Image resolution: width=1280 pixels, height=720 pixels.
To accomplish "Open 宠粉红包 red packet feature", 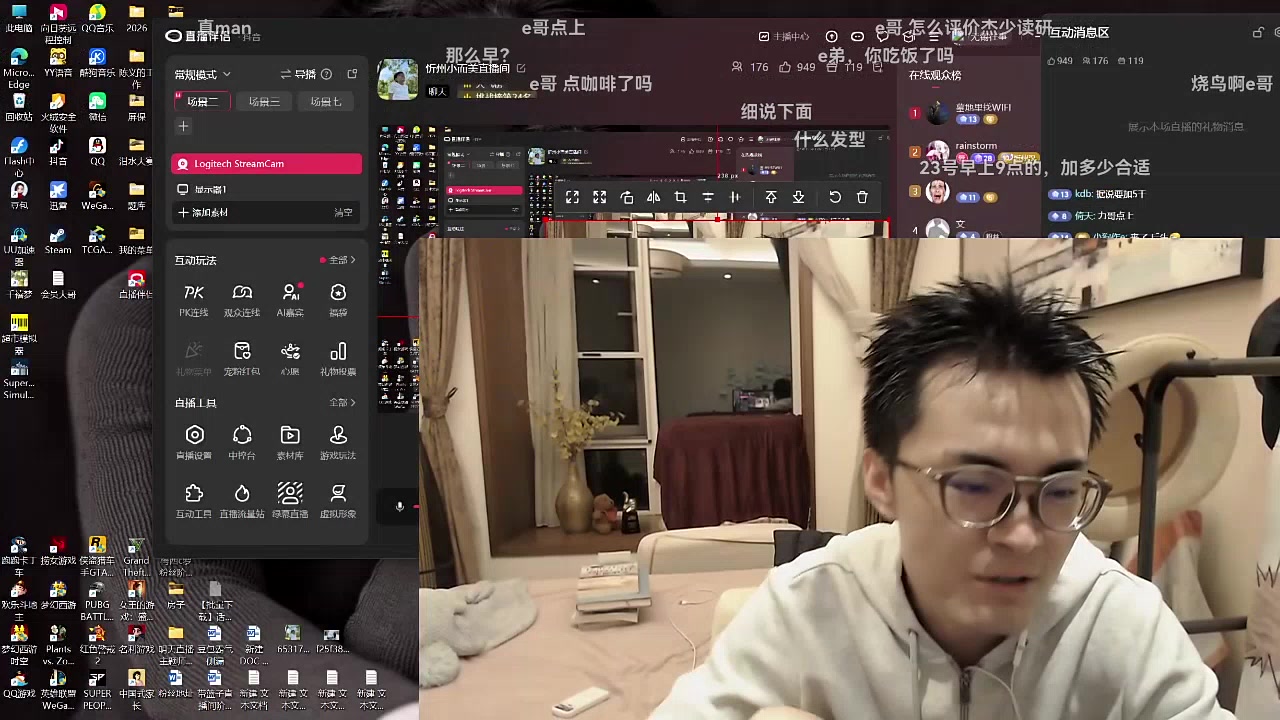I will click(x=242, y=359).
